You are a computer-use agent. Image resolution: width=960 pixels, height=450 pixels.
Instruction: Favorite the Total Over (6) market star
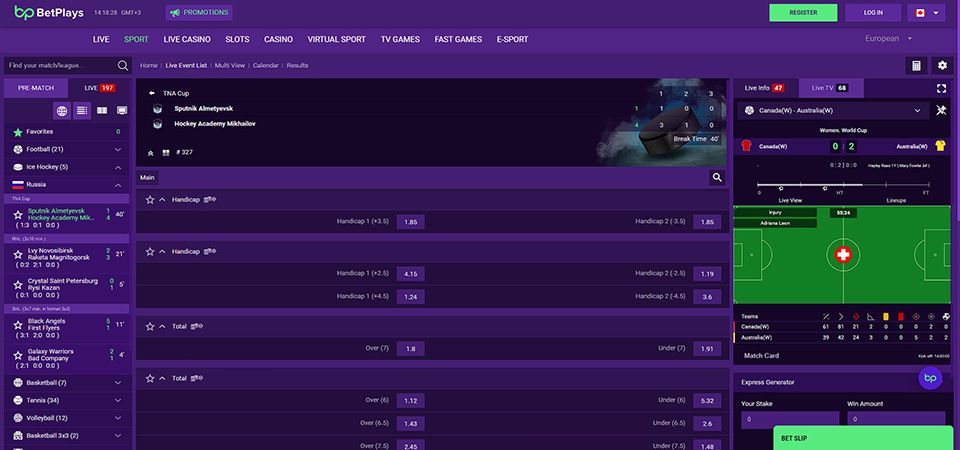coord(150,378)
